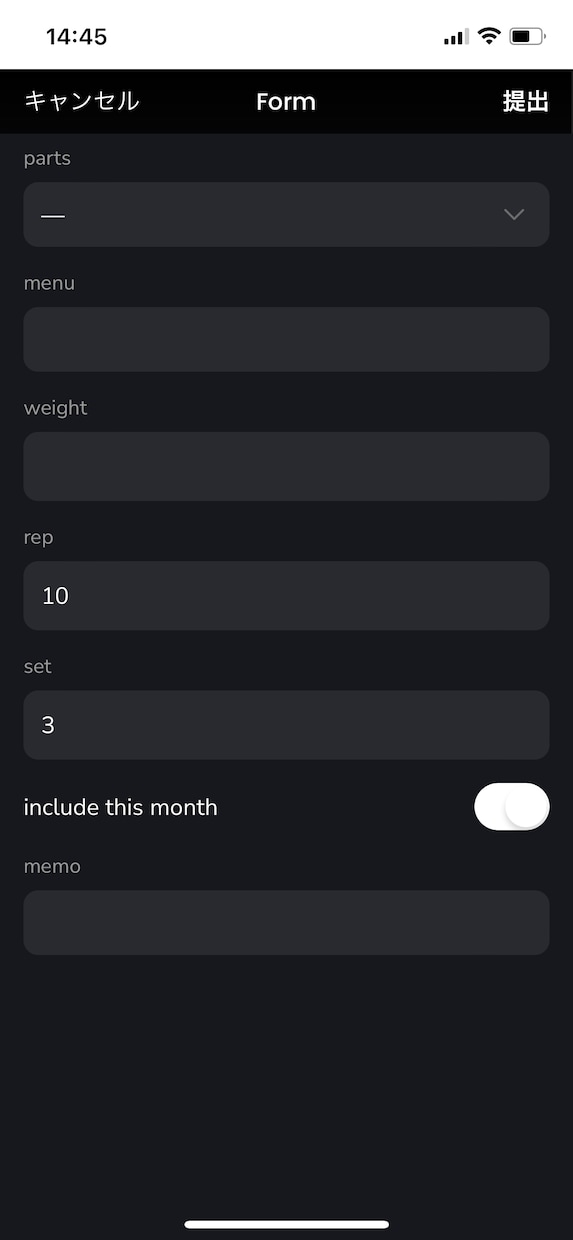Tap the キャンセル button

pos(81,101)
